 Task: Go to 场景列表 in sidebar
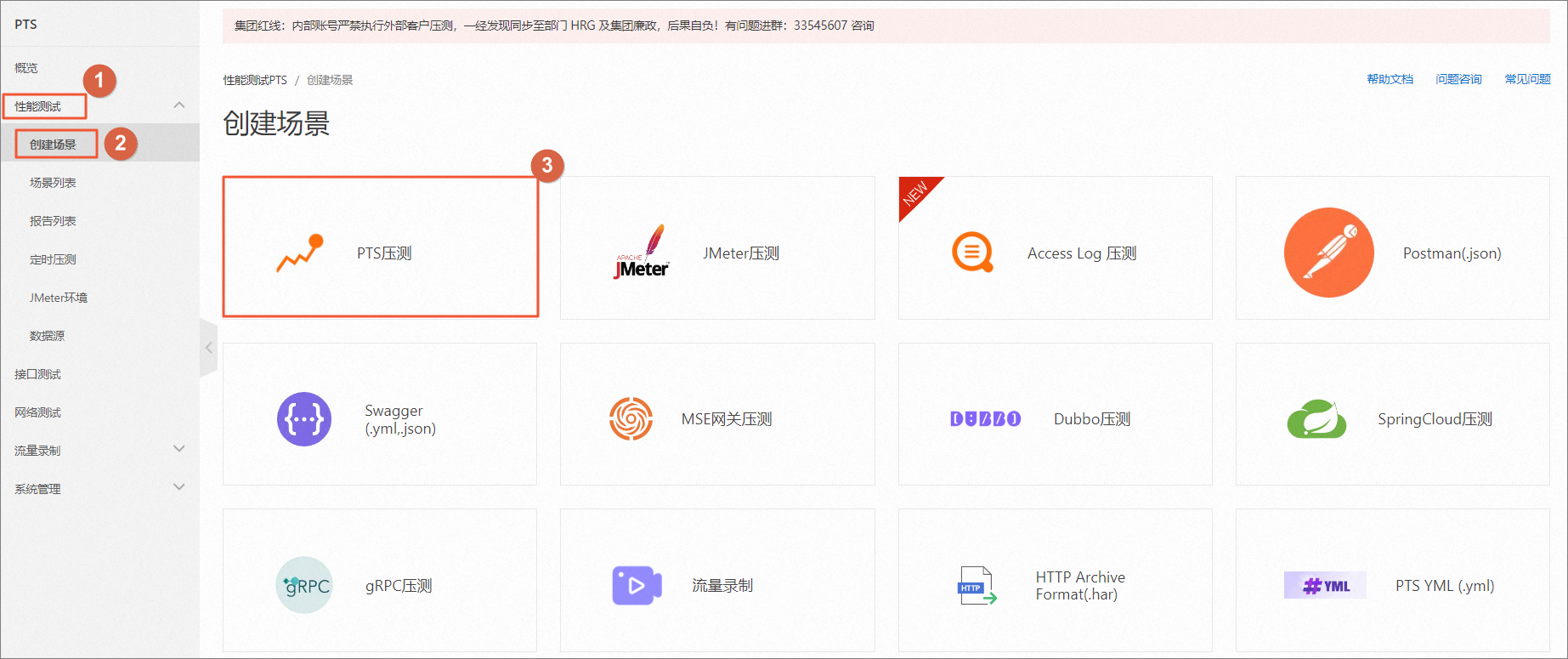(x=53, y=183)
